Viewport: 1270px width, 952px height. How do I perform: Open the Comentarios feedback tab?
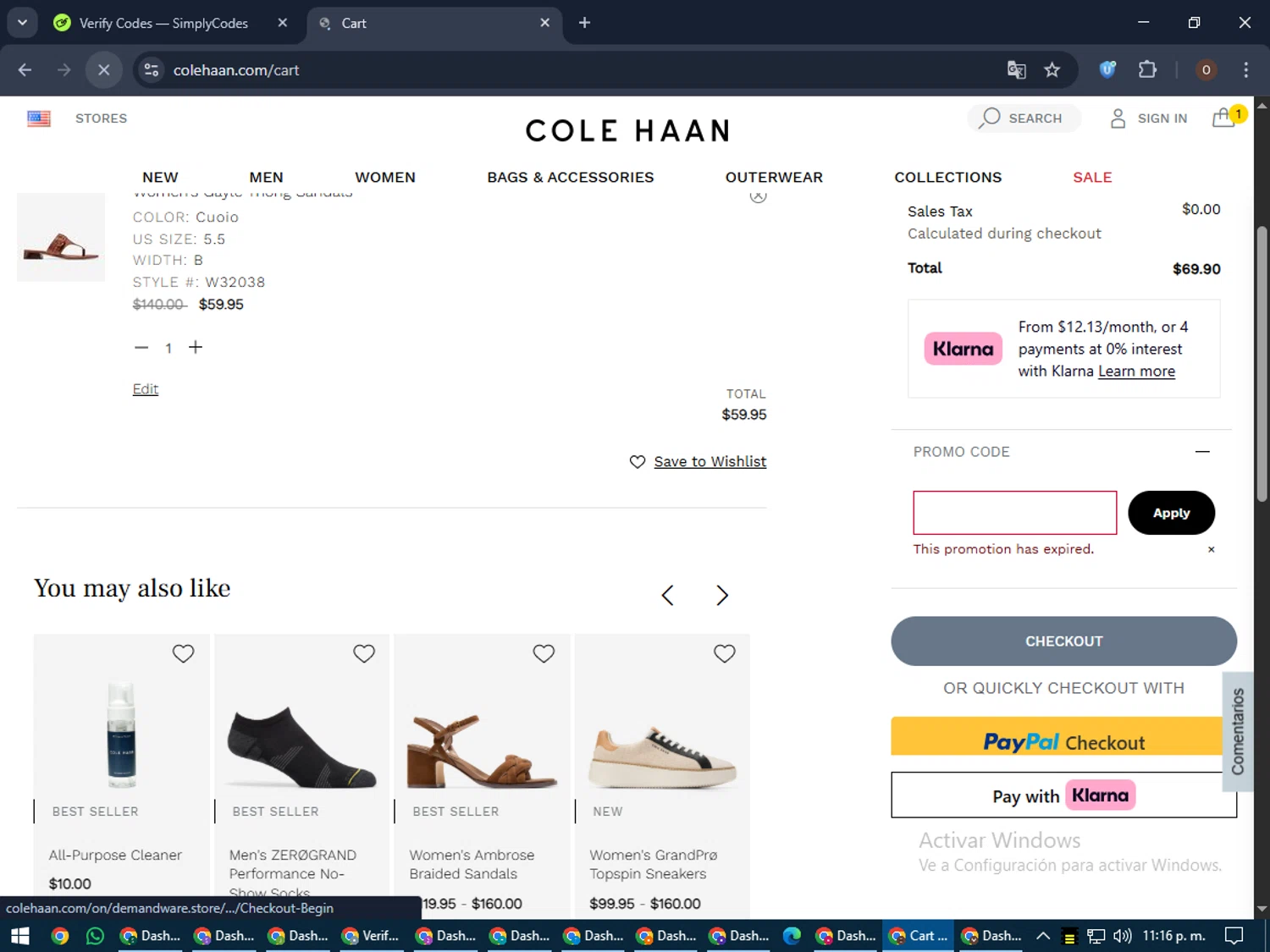(1238, 732)
